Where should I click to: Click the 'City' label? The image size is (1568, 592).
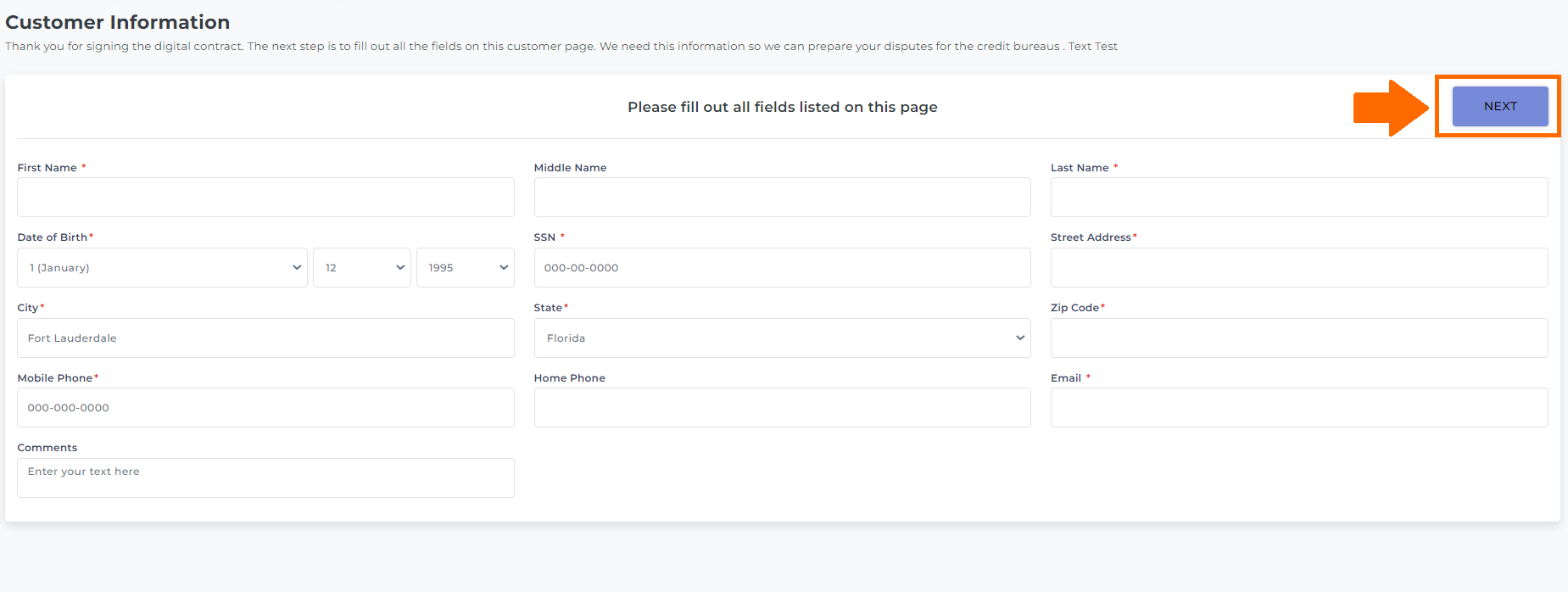pos(28,308)
